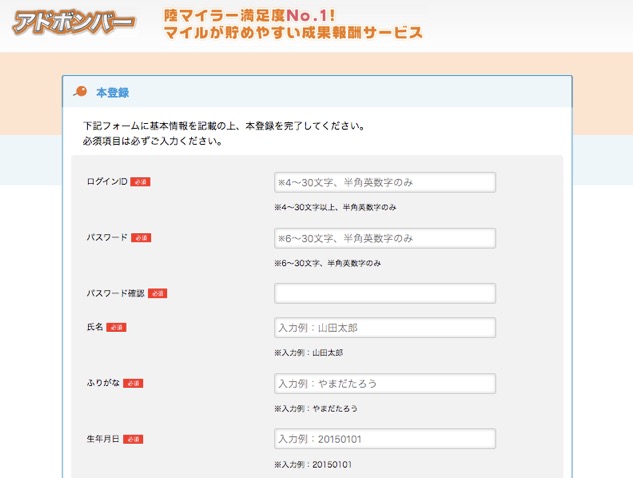Focus the ログインID input field
Screen dimensions: 633x478
(385, 183)
